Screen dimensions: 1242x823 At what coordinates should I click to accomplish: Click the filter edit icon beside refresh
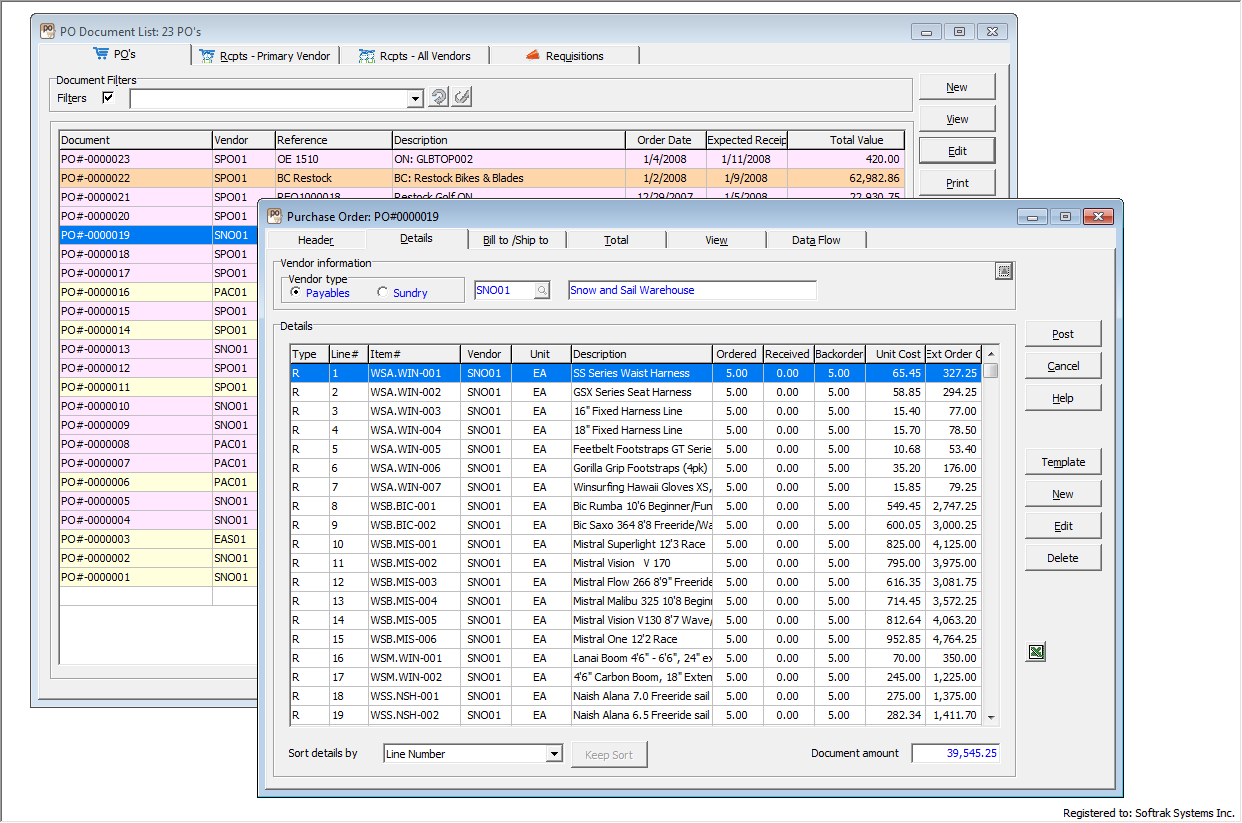click(461, 98)
